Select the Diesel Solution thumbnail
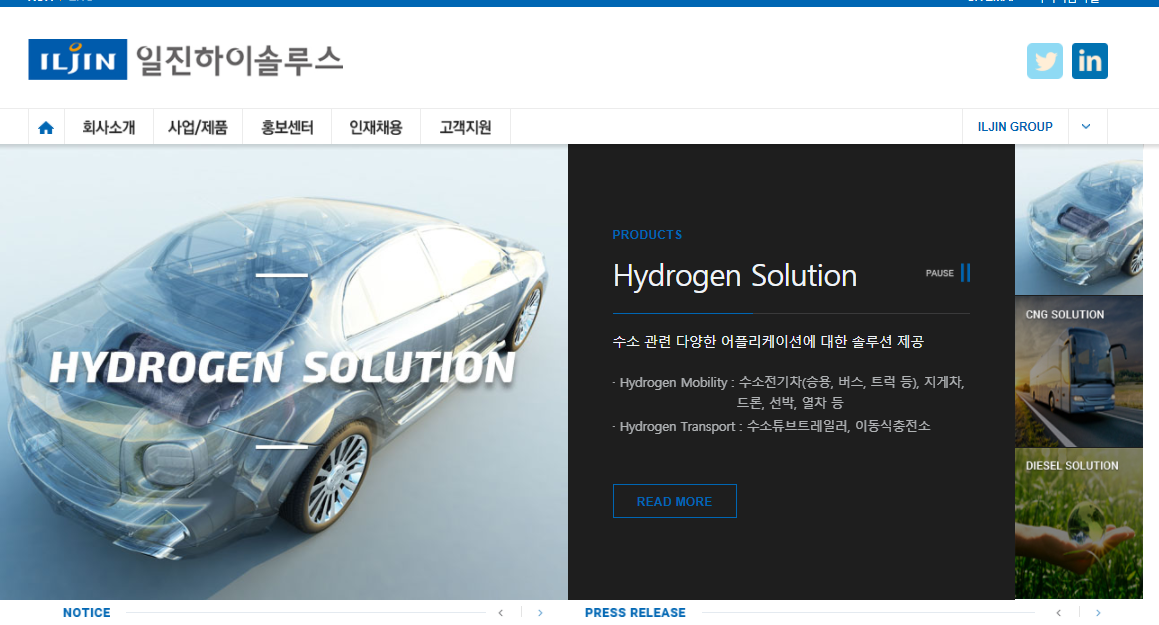Screen dimensions: 1159x625 1078,523
